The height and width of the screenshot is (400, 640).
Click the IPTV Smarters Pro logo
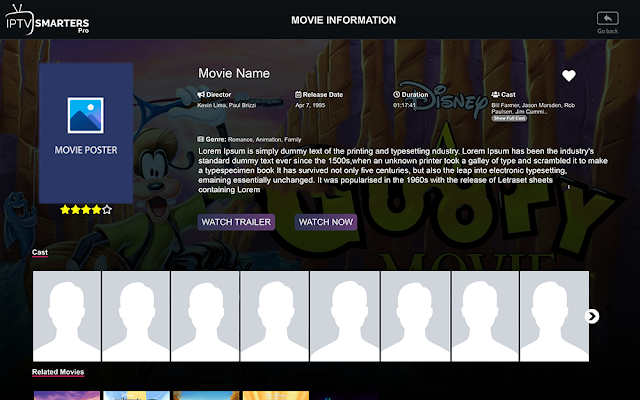[x=47, y=20]
